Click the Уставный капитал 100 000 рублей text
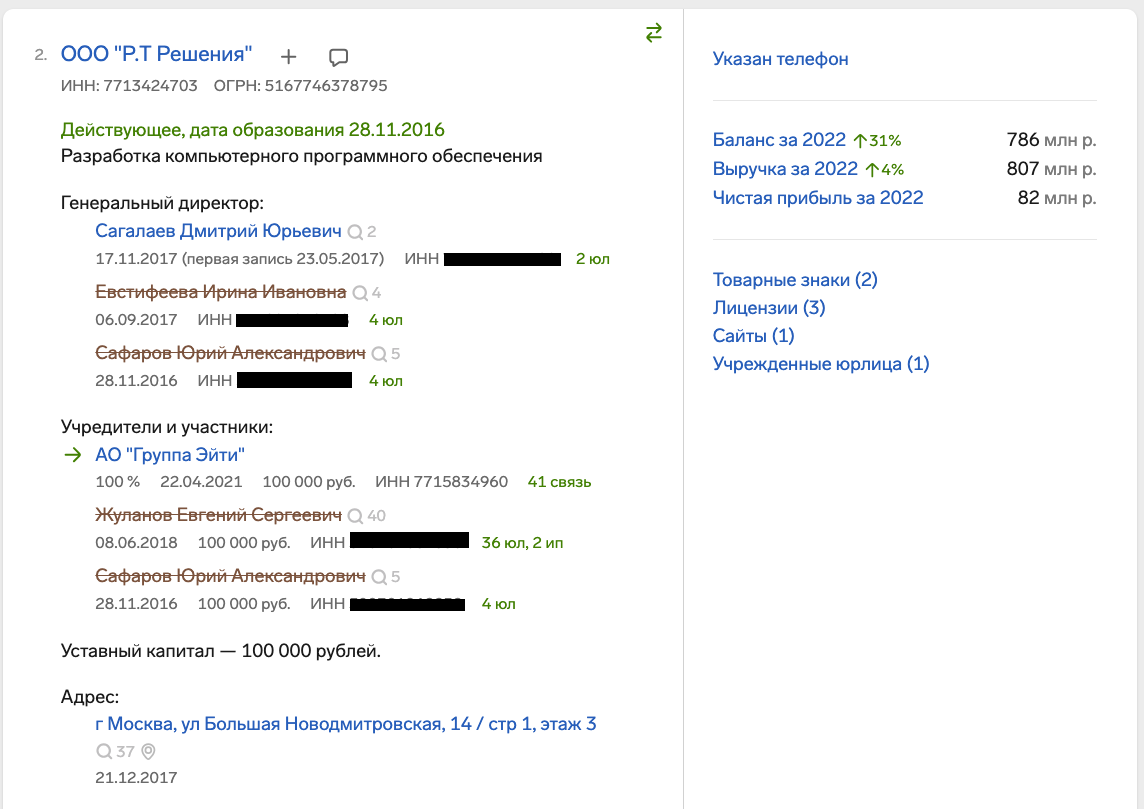This screenshot has height=809, width=1144. pyautogui.click(x=220, y=651)
